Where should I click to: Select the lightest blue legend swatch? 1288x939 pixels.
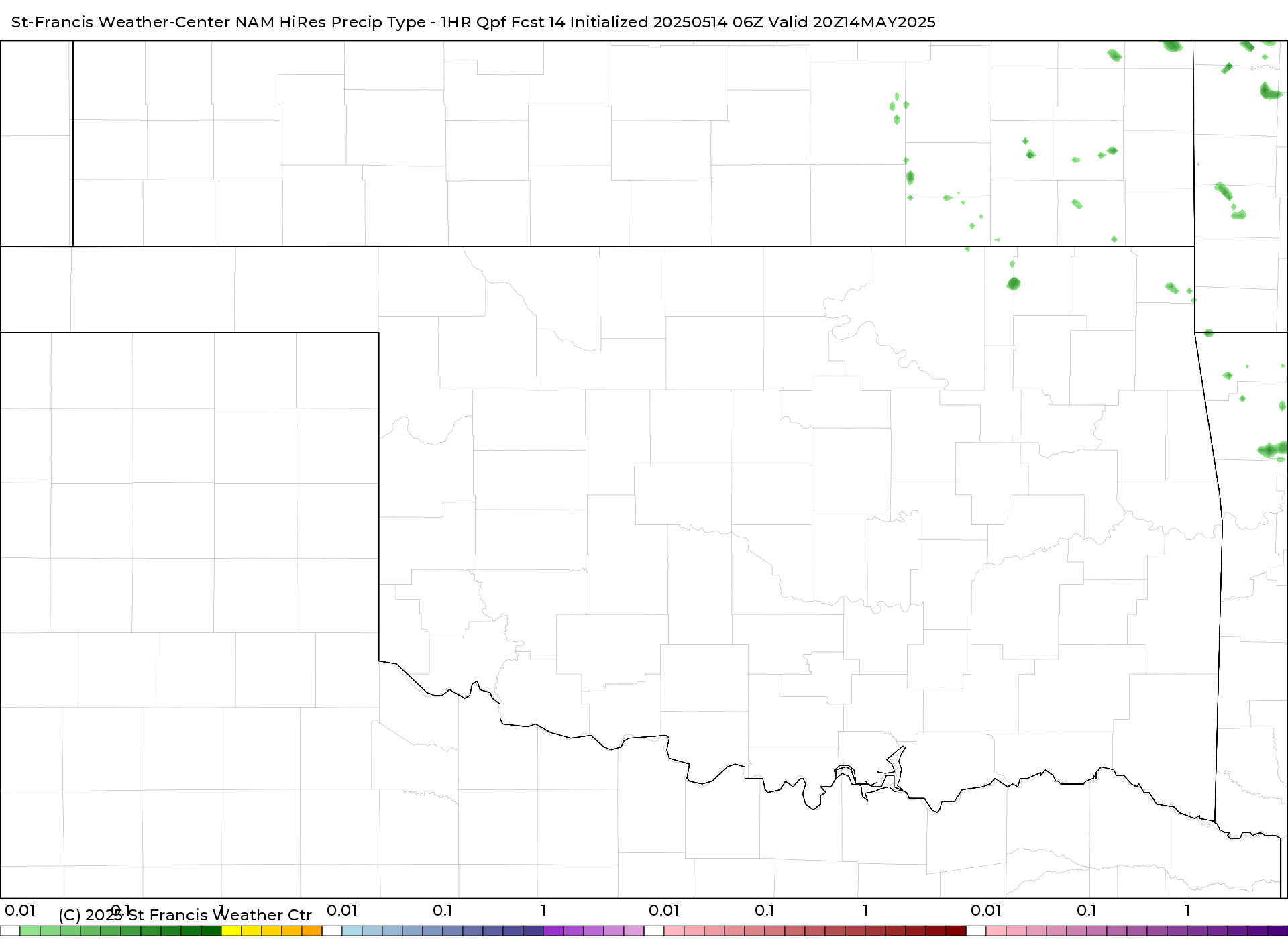(352, 931)
